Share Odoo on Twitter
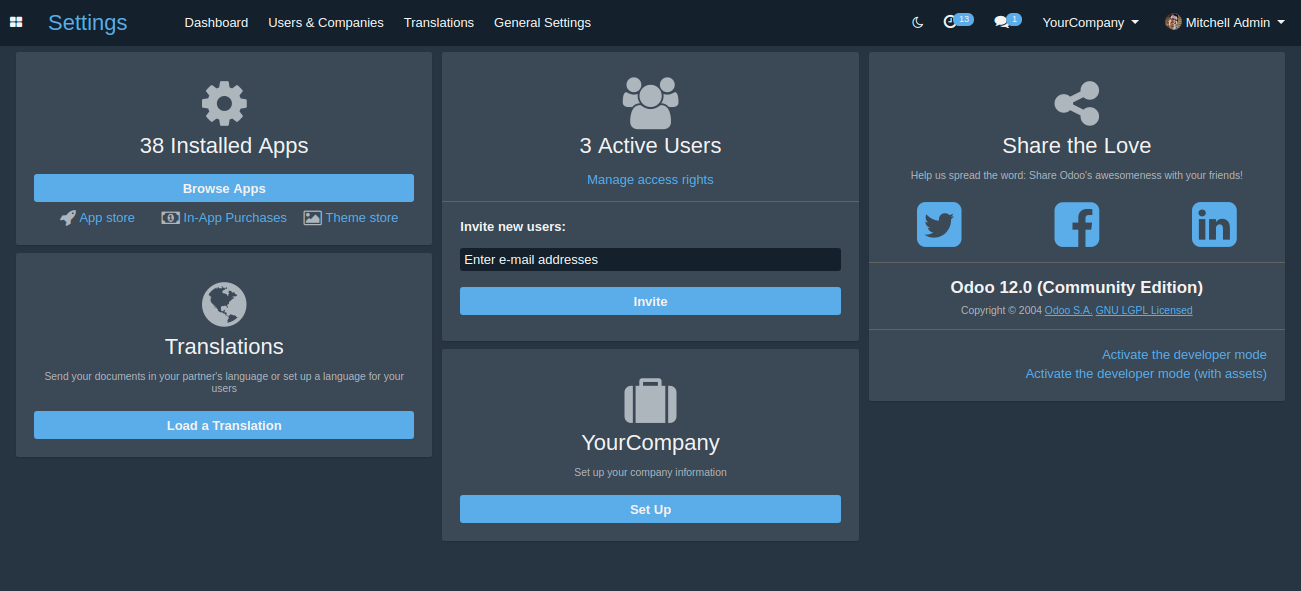The width and height of the screenshot is (1301, 591). [939, 224]
